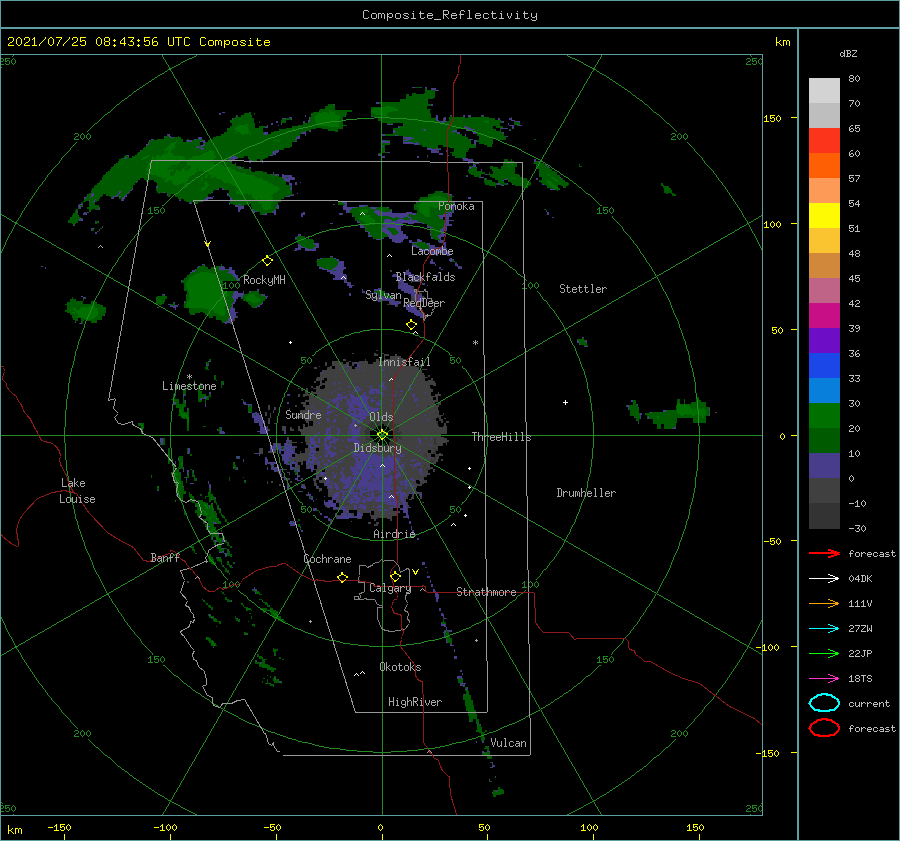
Task: Click the cyan current ellipse icon
Action: [x=824, y=703]
